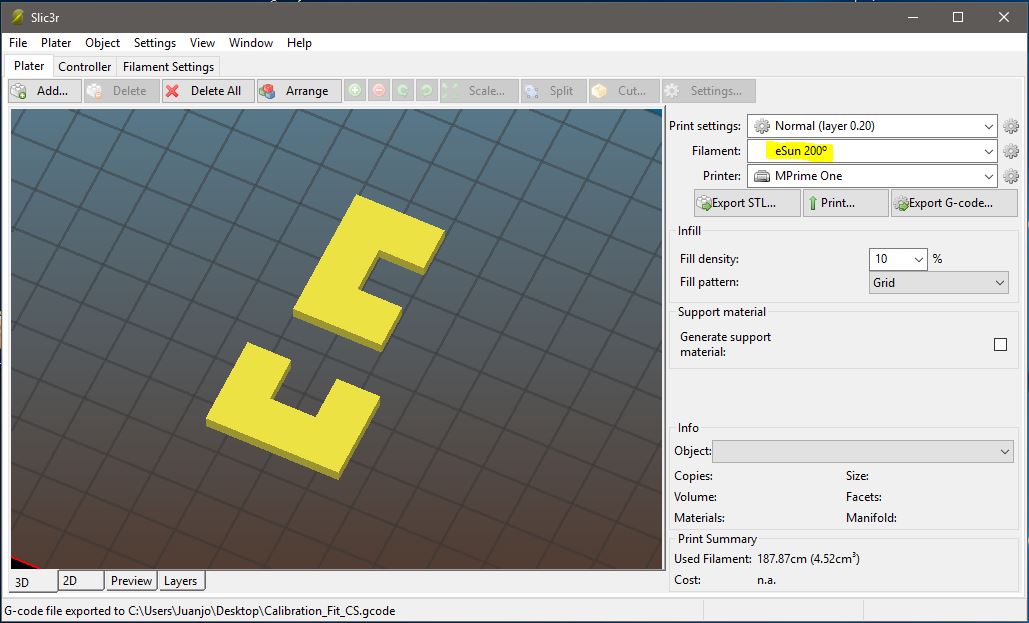Open the Window menu

pyautogui.click(x=251, y=43)
